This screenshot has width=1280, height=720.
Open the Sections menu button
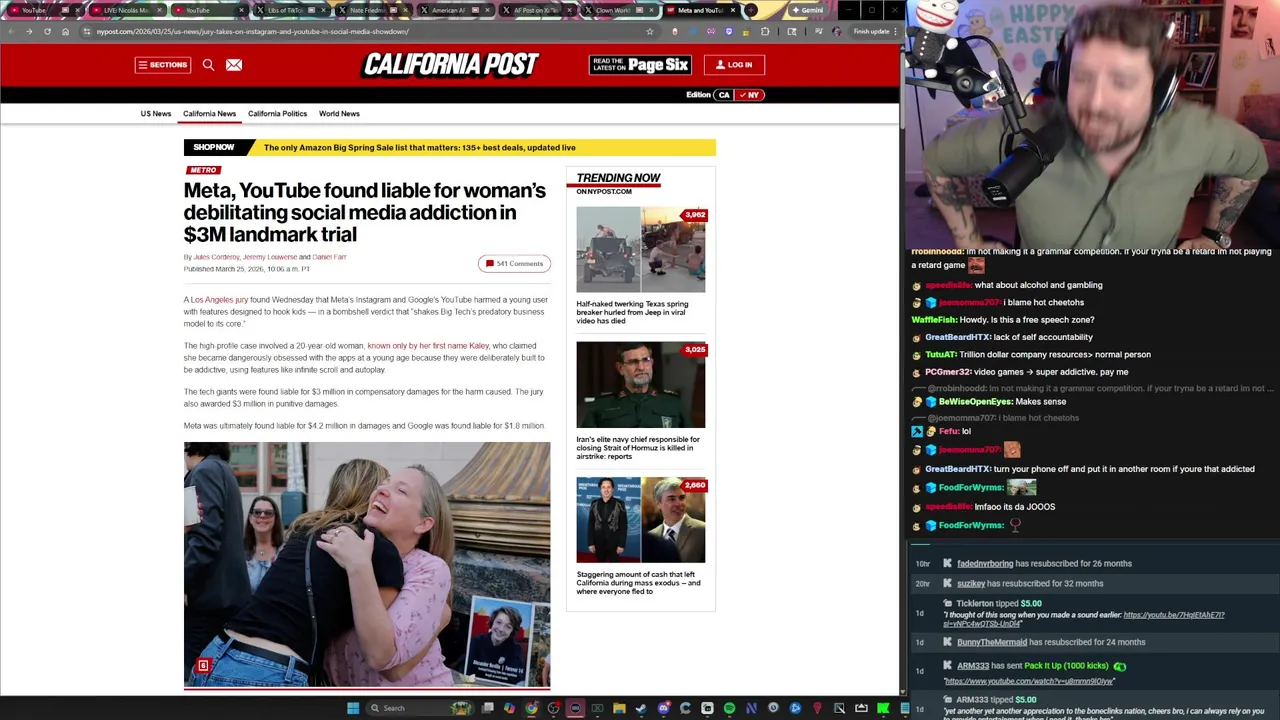pyautogui.click(x=162, y=65)
